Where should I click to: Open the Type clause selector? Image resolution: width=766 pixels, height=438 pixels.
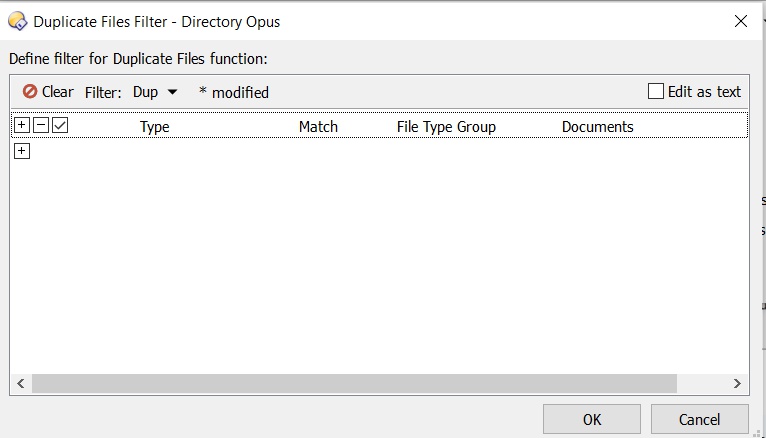(x=154, y=127)
